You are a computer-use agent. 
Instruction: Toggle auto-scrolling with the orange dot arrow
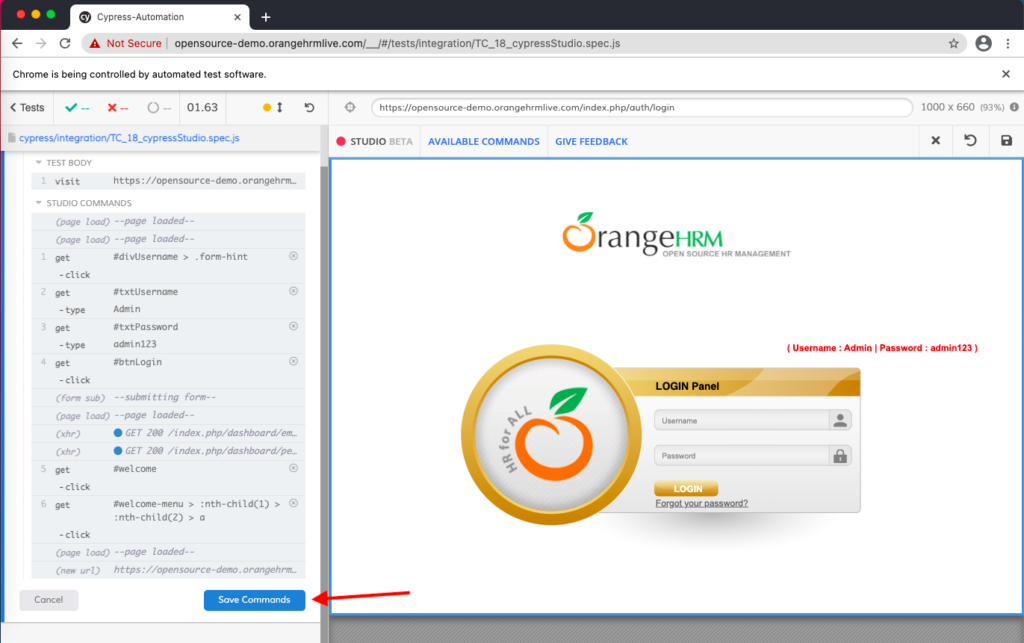[273, 108]
